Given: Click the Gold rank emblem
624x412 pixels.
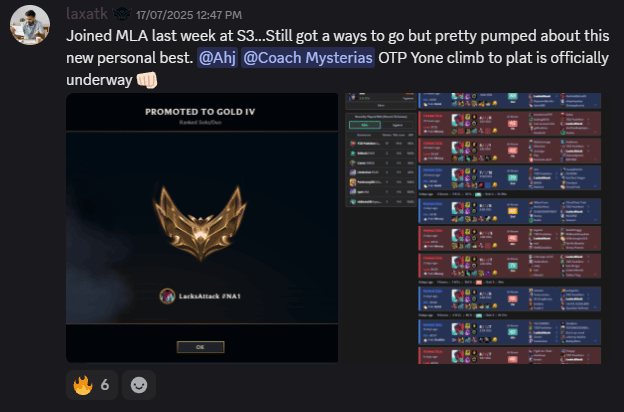Looking at the screenshot, I should click(200, 223).
